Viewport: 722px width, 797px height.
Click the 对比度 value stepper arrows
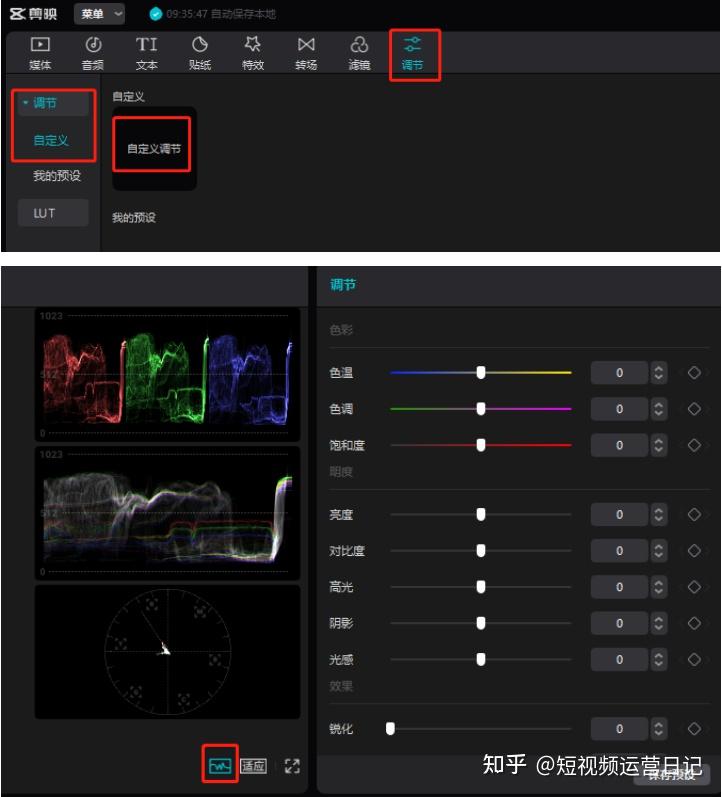[658, 550]
